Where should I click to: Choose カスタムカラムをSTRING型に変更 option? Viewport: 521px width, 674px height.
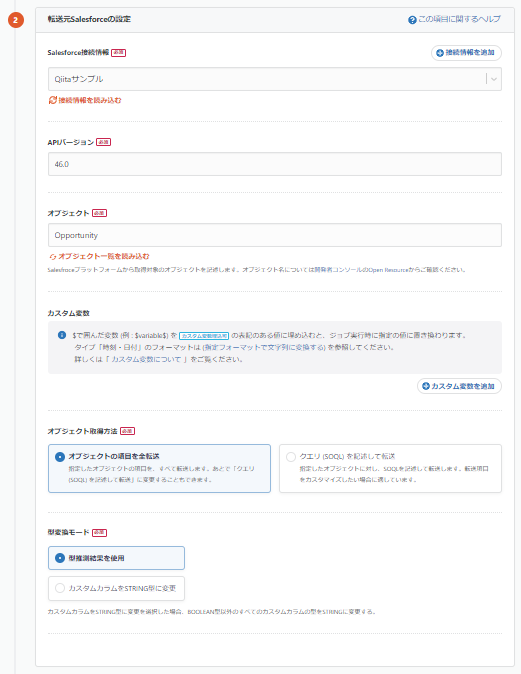coord(116,588)
